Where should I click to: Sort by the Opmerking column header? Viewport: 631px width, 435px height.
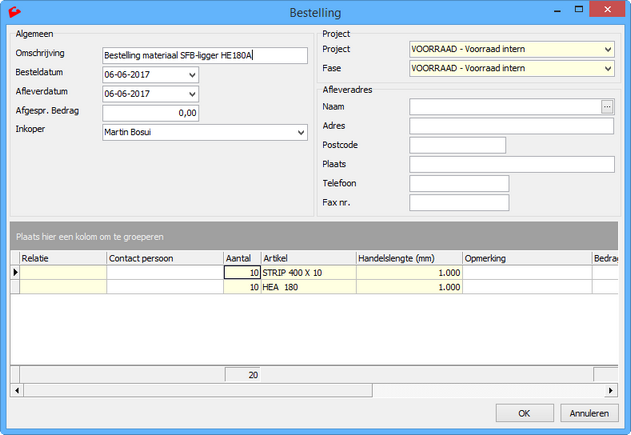tap(527, 258)
